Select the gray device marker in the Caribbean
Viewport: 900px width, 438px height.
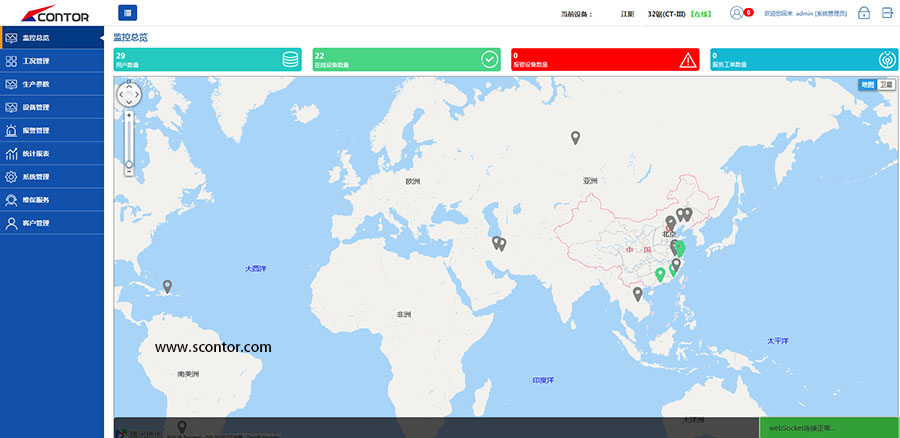(x=167, y=286)
